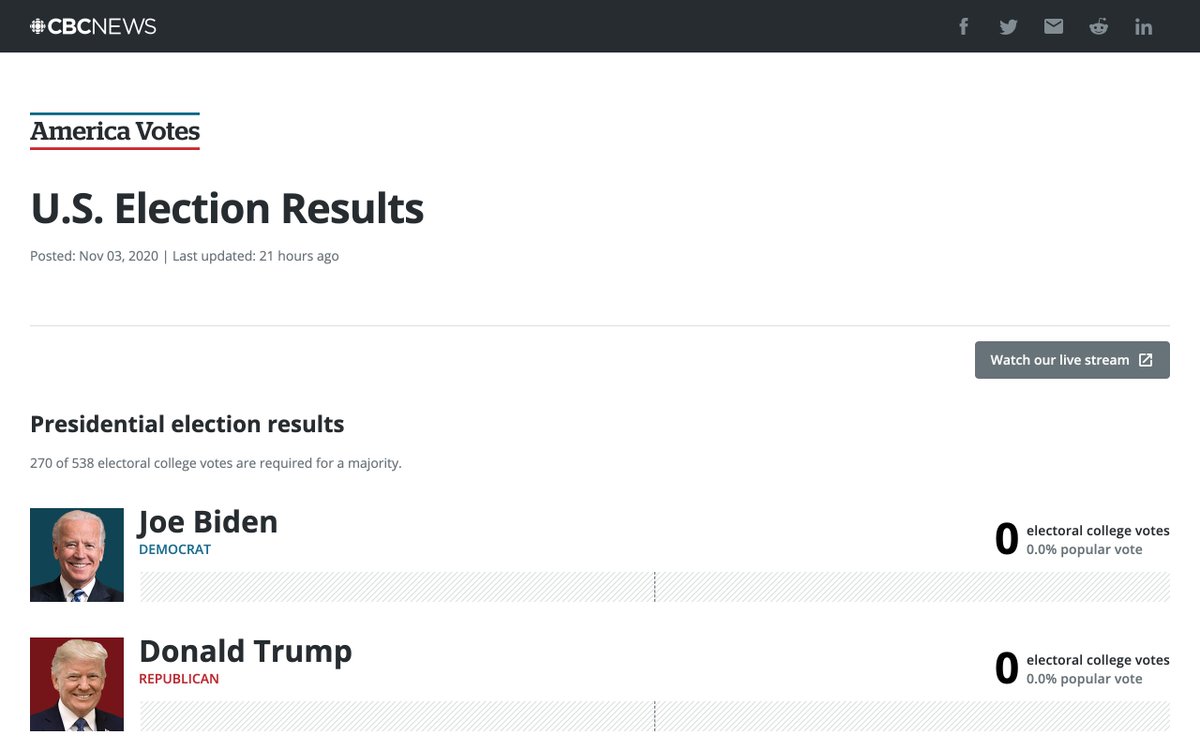Image resolution: width=1200 pixels, height=750 pixels.
Task: Share the page on Facebook
Action: [964, 27]
